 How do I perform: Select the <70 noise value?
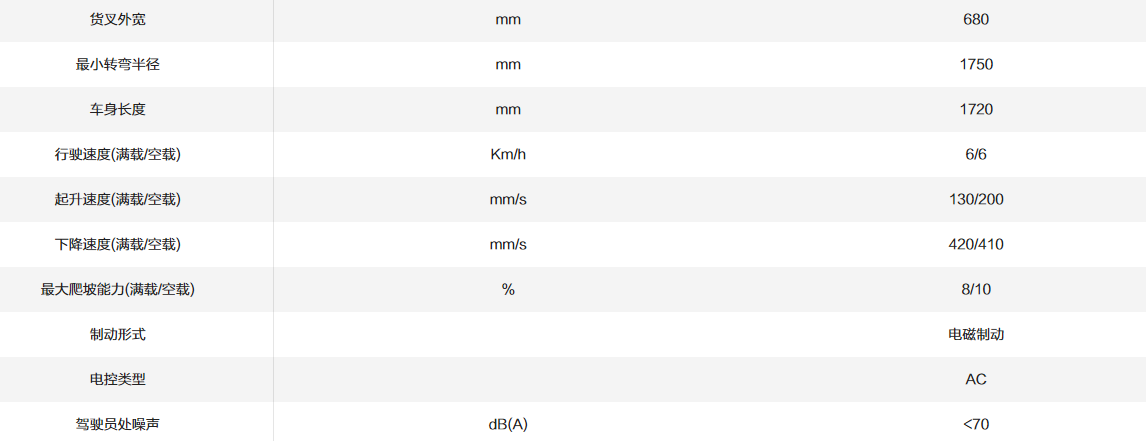pos(975,425)
